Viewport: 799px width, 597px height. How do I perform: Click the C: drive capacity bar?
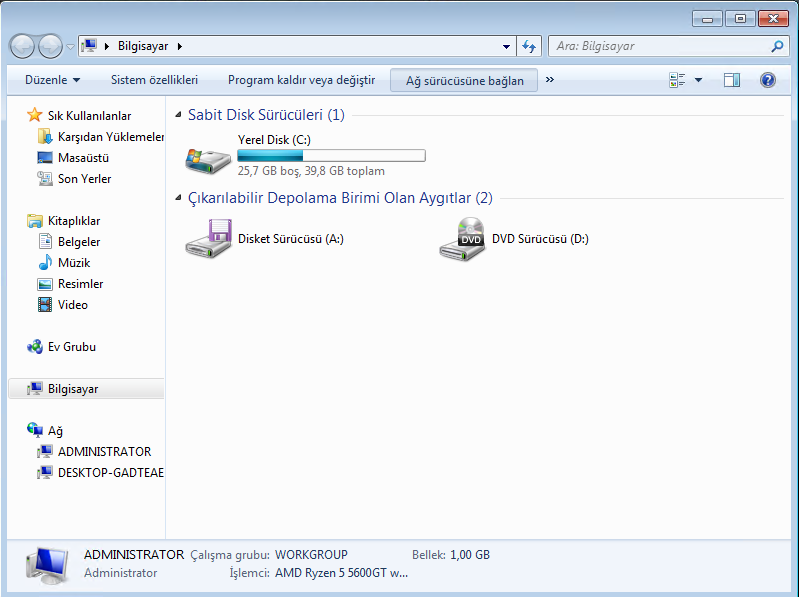[x=331, y=156]
